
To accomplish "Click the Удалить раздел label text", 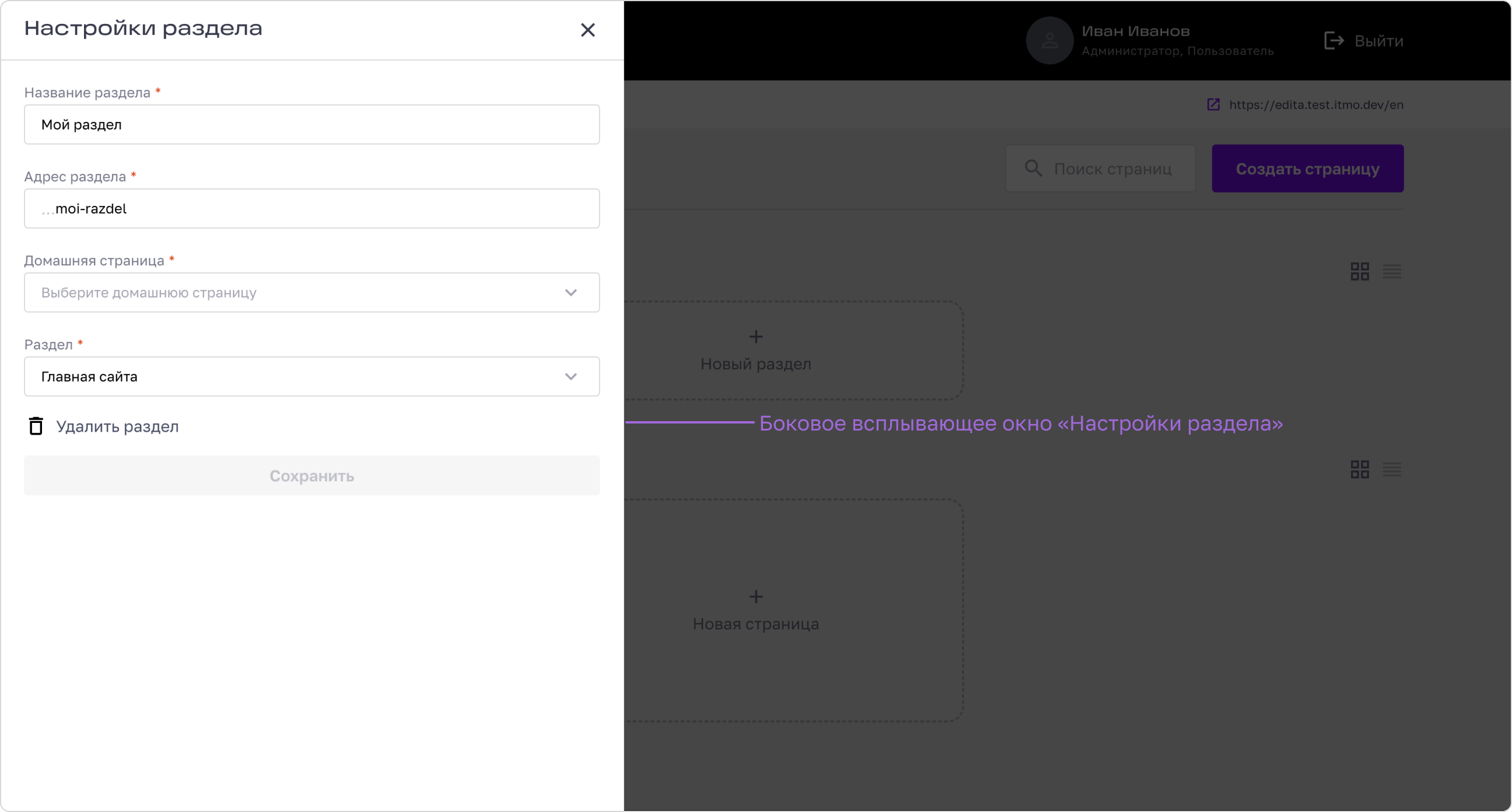I will coord(117,426).
